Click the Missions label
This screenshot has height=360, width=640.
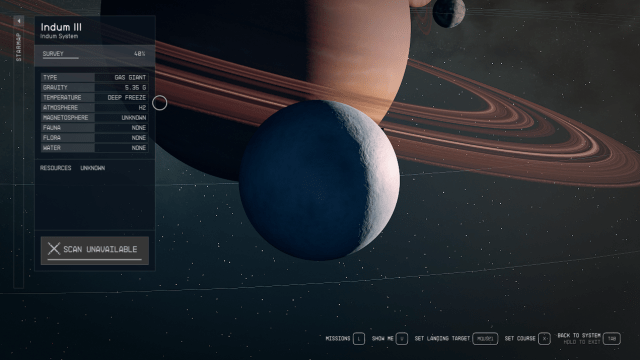[338, 338]
